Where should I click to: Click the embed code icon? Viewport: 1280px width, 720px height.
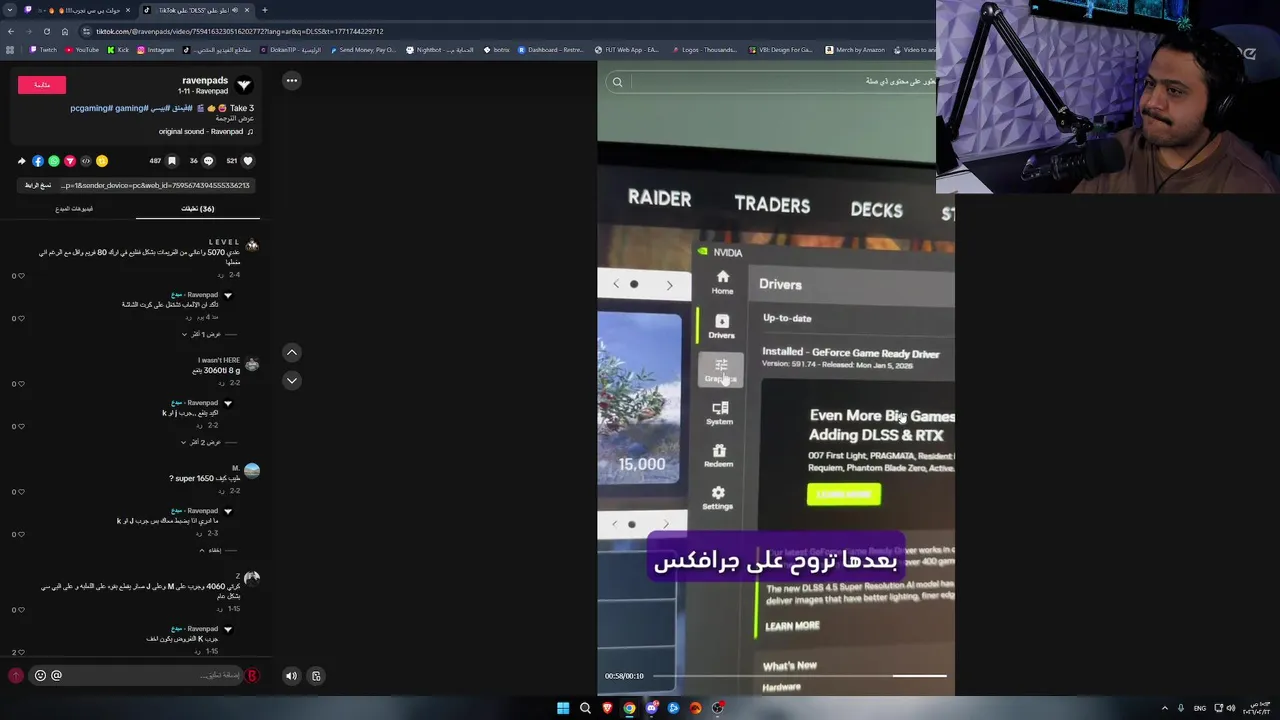coord(86,161)
